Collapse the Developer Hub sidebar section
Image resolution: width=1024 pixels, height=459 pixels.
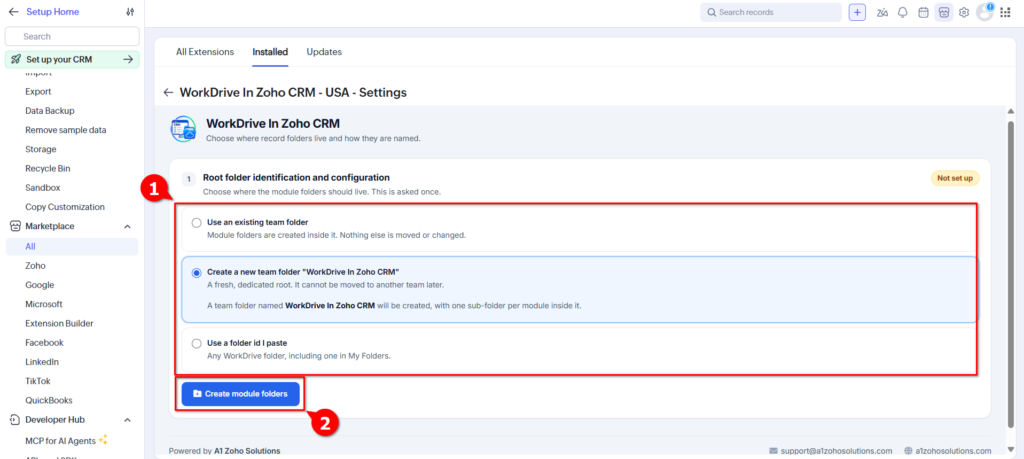point(127,420)
